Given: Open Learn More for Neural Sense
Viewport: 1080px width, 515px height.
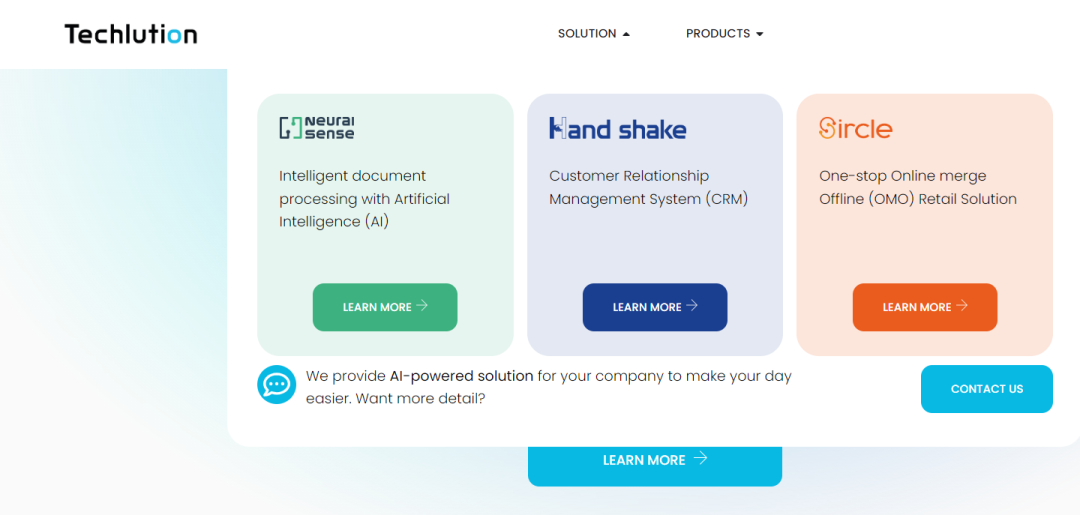Looking at the screenshot, I should click(x=384, y=307).
